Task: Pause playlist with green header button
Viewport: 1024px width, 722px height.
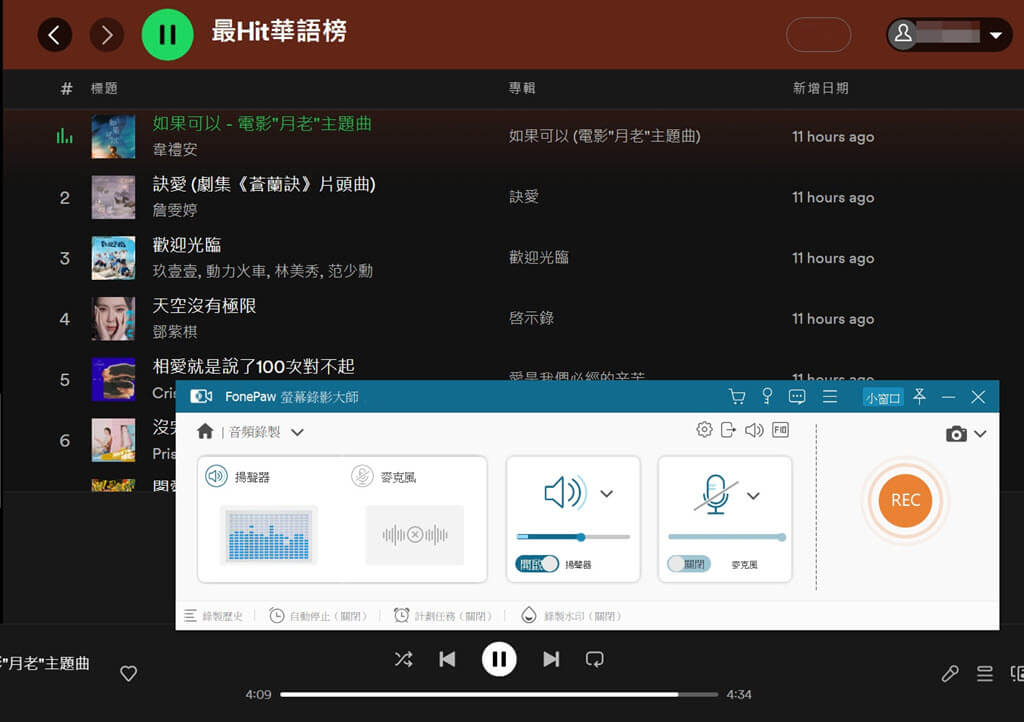Action: 167,35
